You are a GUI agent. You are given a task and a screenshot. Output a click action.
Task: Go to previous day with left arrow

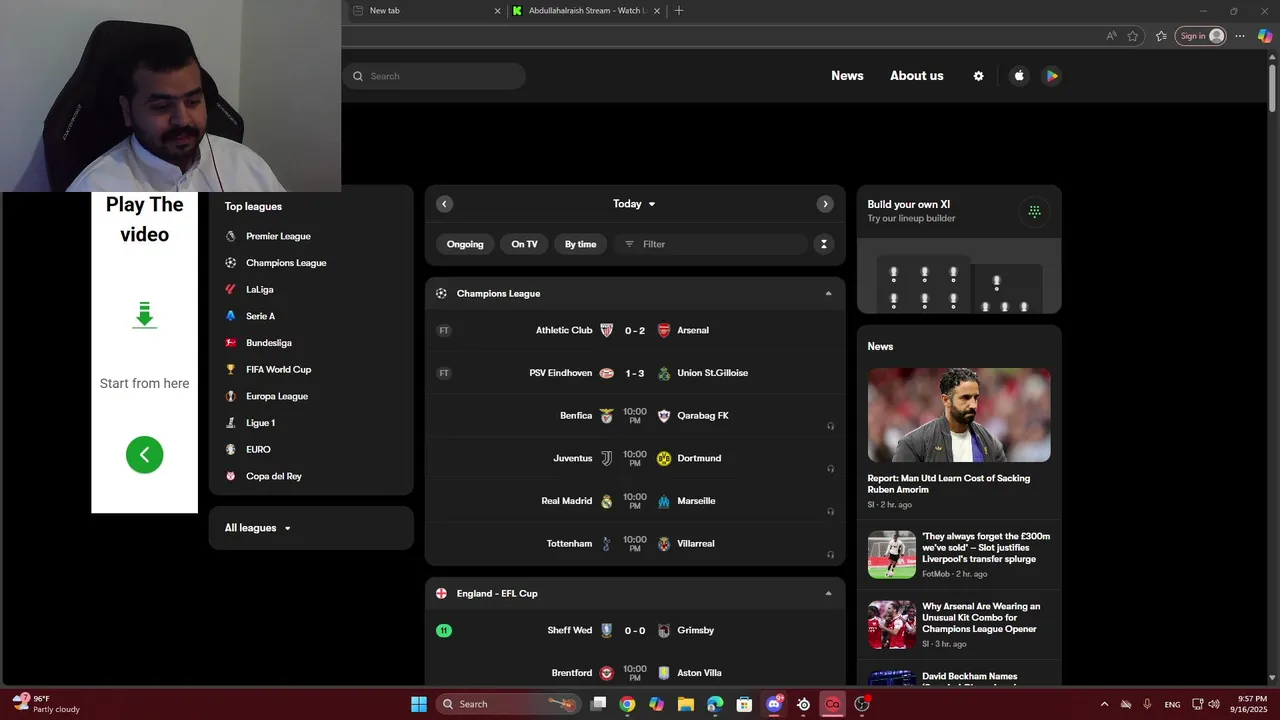[445, 204]
